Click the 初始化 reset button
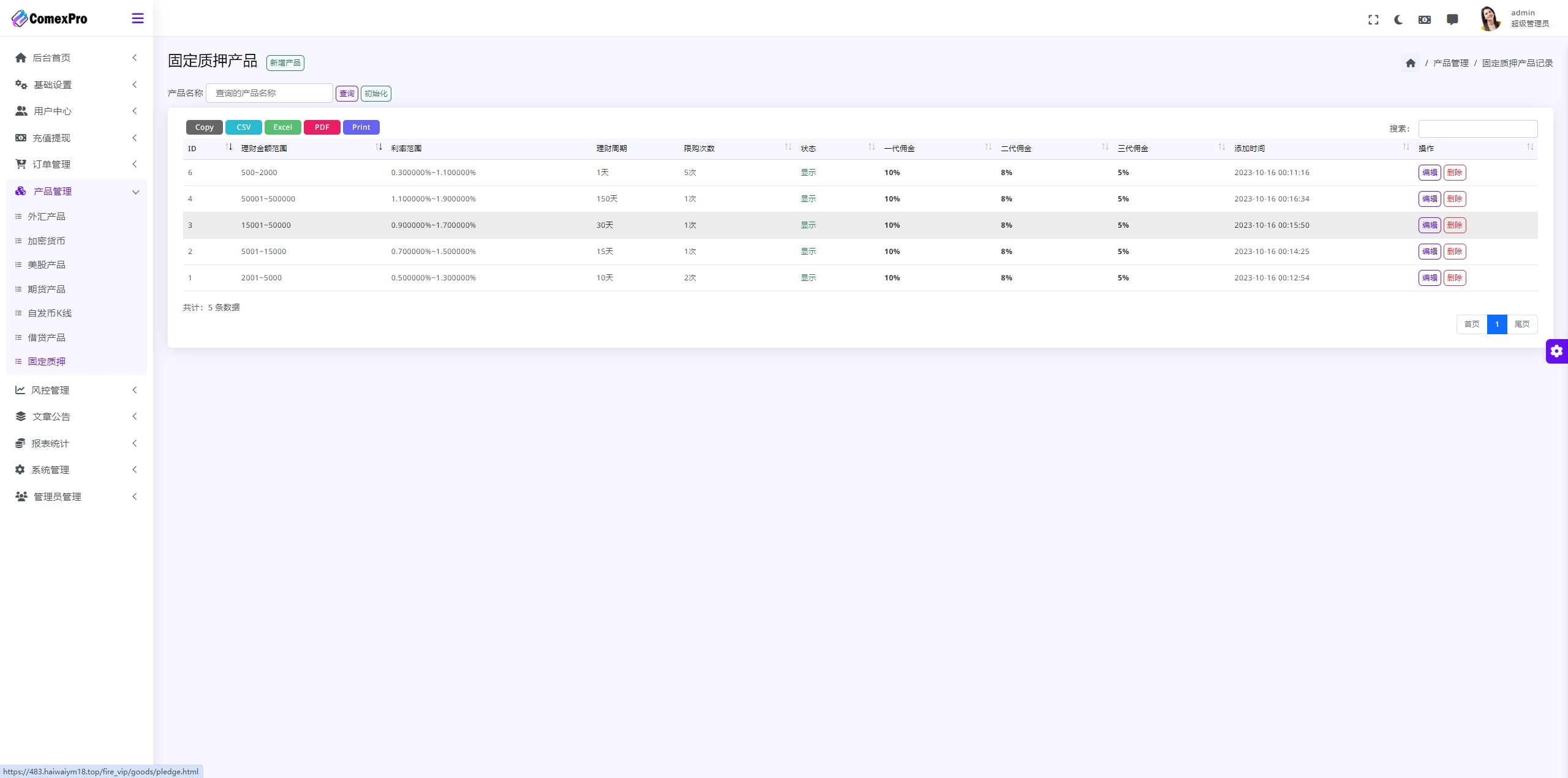1568x778 pixels. tap(375, 93)
